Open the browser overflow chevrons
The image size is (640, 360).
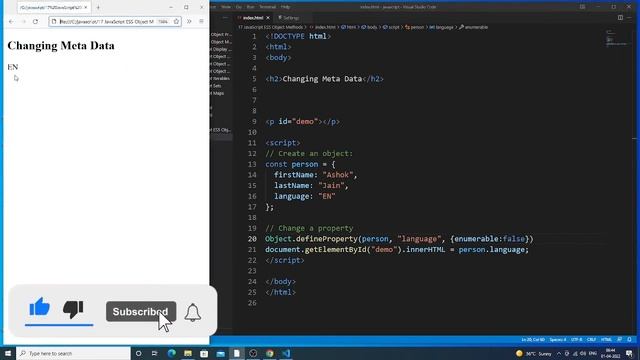coord(189,22)
